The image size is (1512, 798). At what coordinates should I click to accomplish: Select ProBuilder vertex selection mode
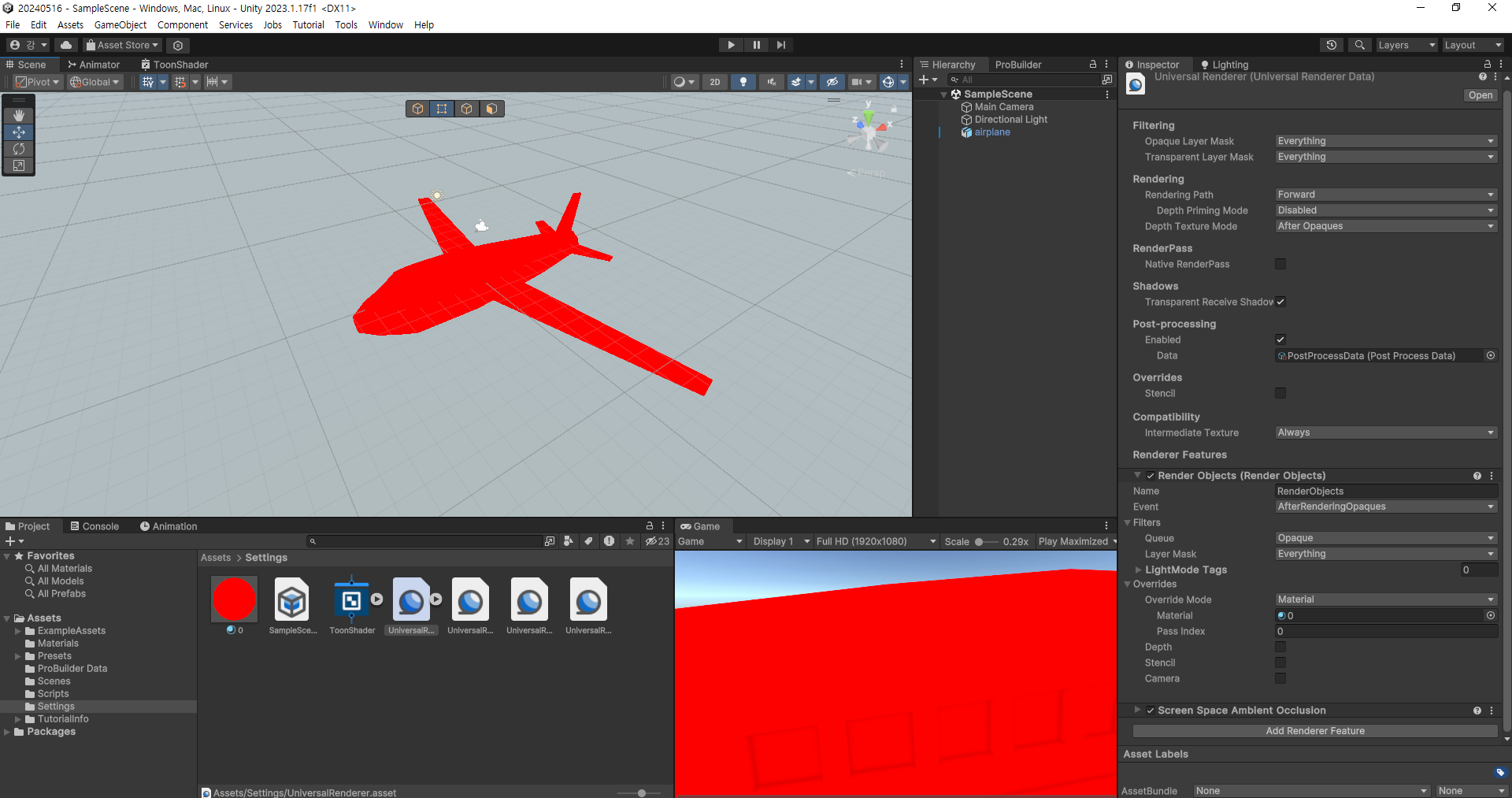click(443, 109)
